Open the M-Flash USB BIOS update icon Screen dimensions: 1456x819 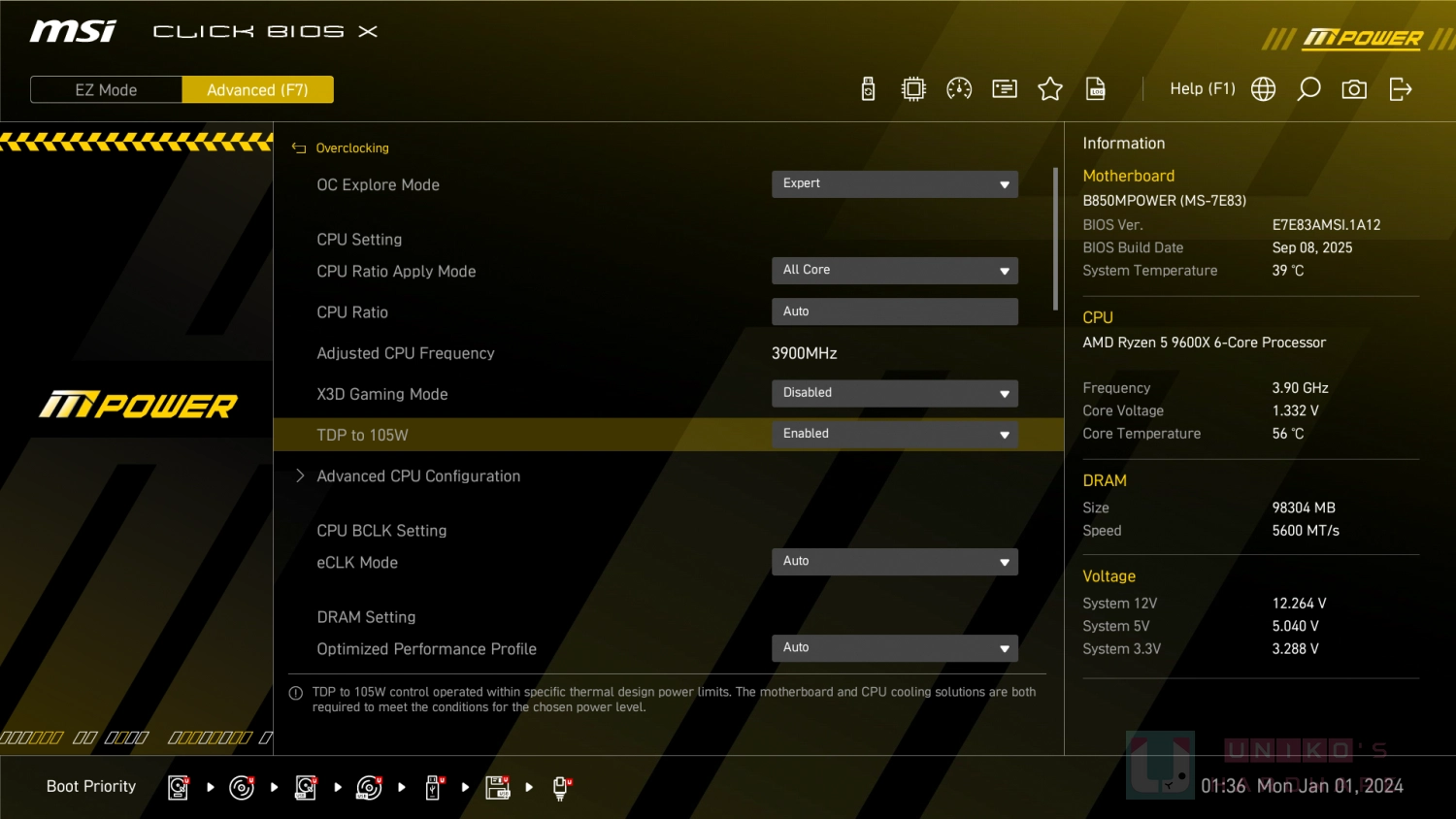pyautogui.click(x=868, y=89)
